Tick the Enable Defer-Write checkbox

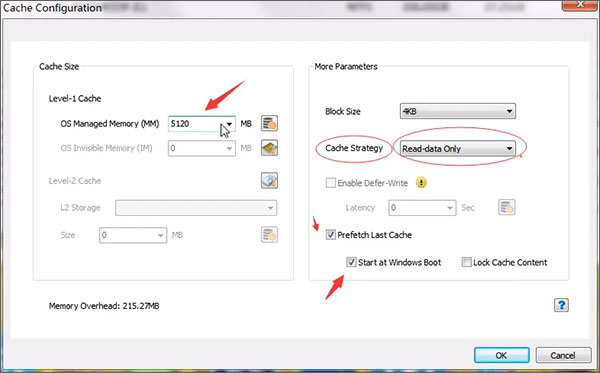coord(331,183)
